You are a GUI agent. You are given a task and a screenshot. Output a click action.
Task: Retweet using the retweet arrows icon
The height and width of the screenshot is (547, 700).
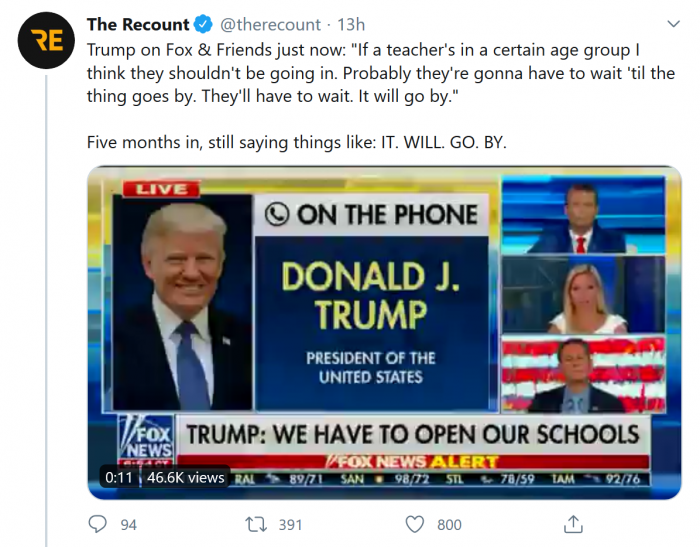pos(255,524)
